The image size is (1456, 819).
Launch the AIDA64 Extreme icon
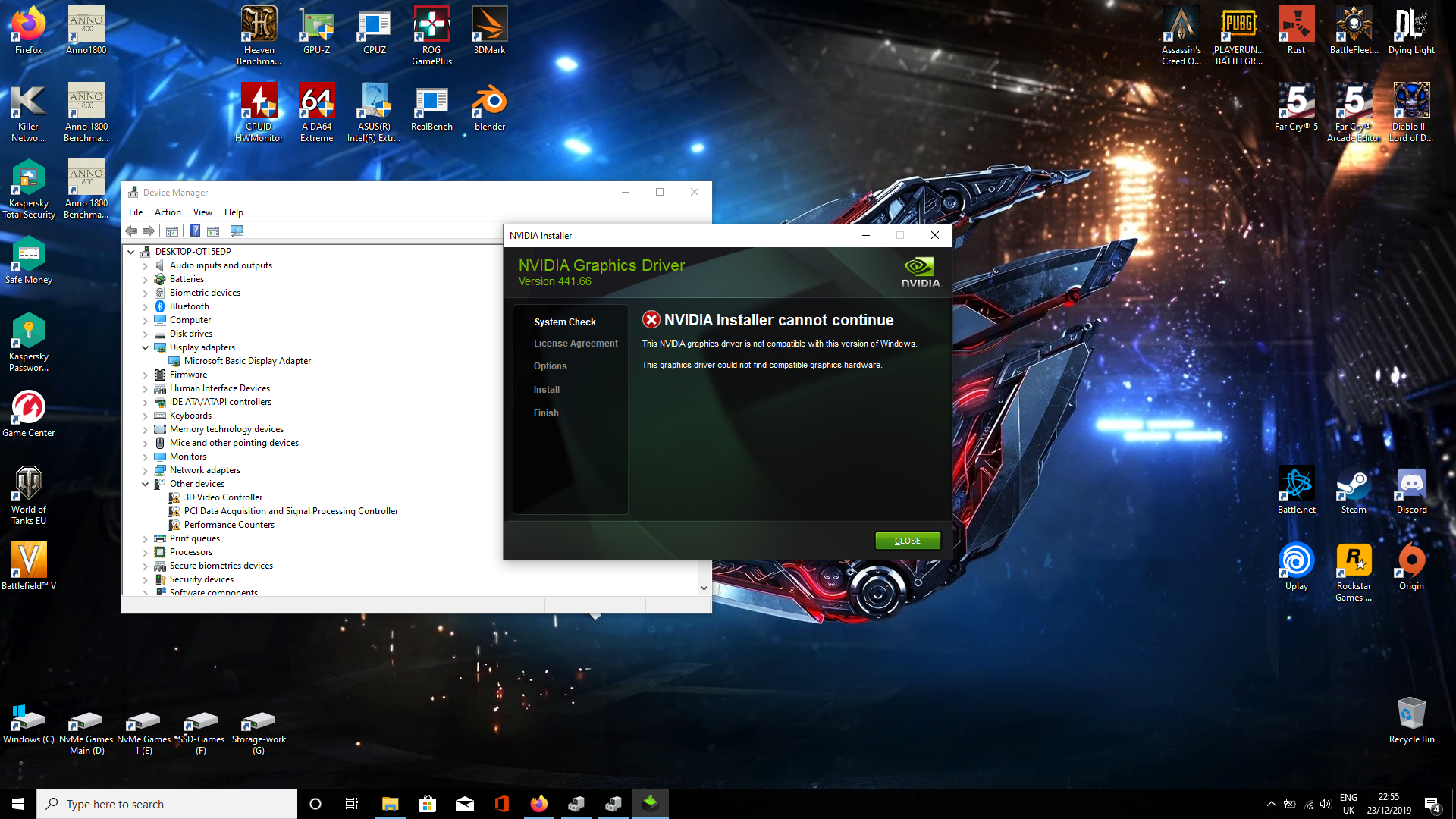point(316,112)
